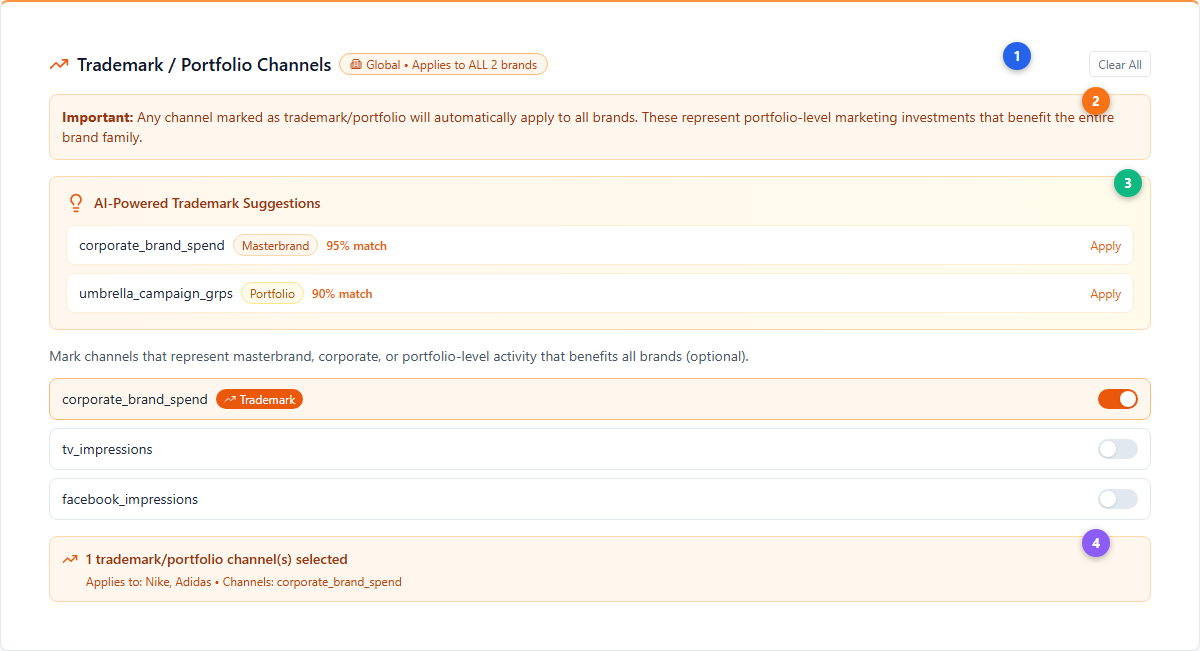The width and height of the screenshot is (1200, 651).
Task: Click the corporate_brand_spend name in the AI suggestions
Action: click(152, 246)
